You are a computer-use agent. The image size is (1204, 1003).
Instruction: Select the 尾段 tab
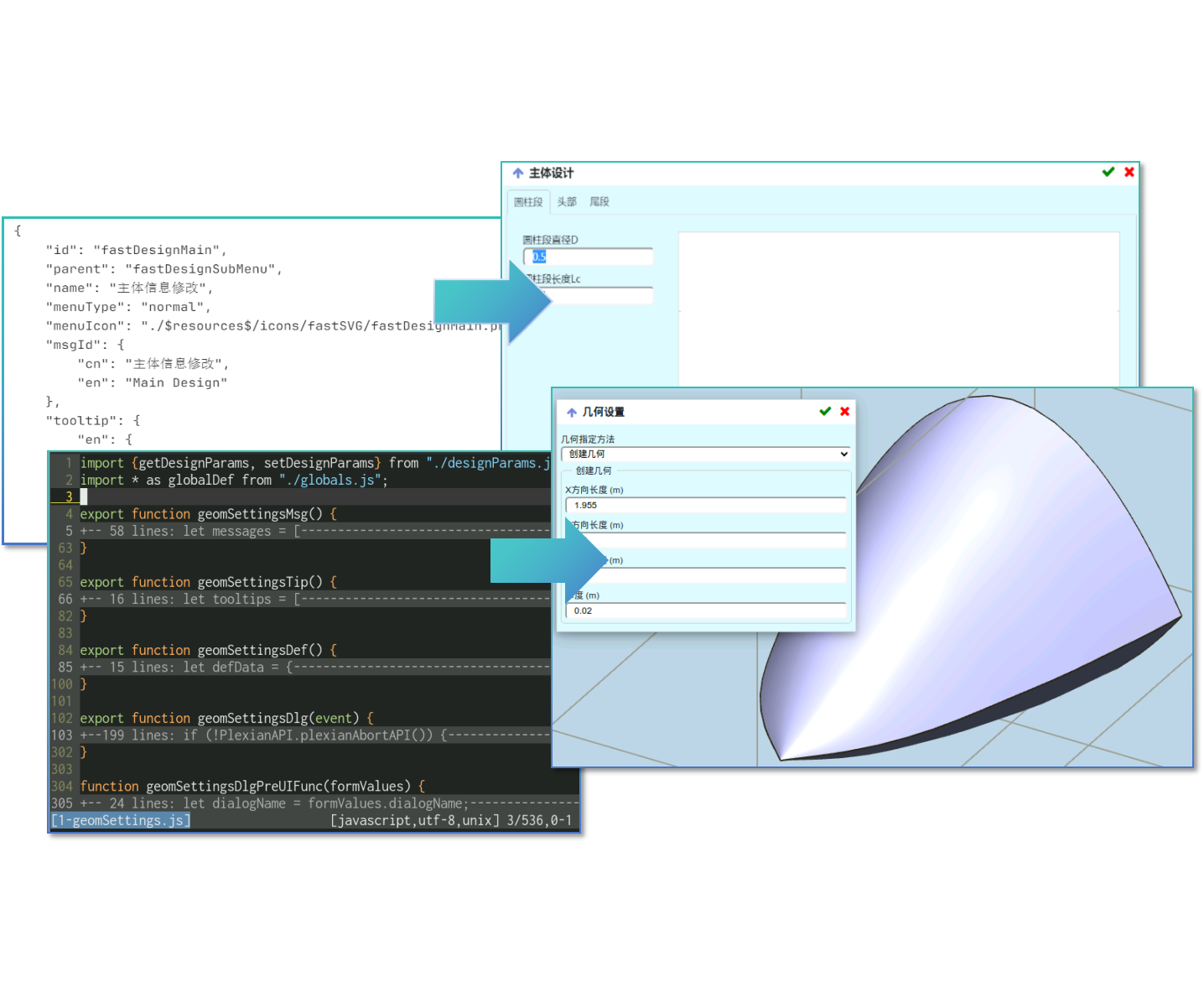point(599,202)
